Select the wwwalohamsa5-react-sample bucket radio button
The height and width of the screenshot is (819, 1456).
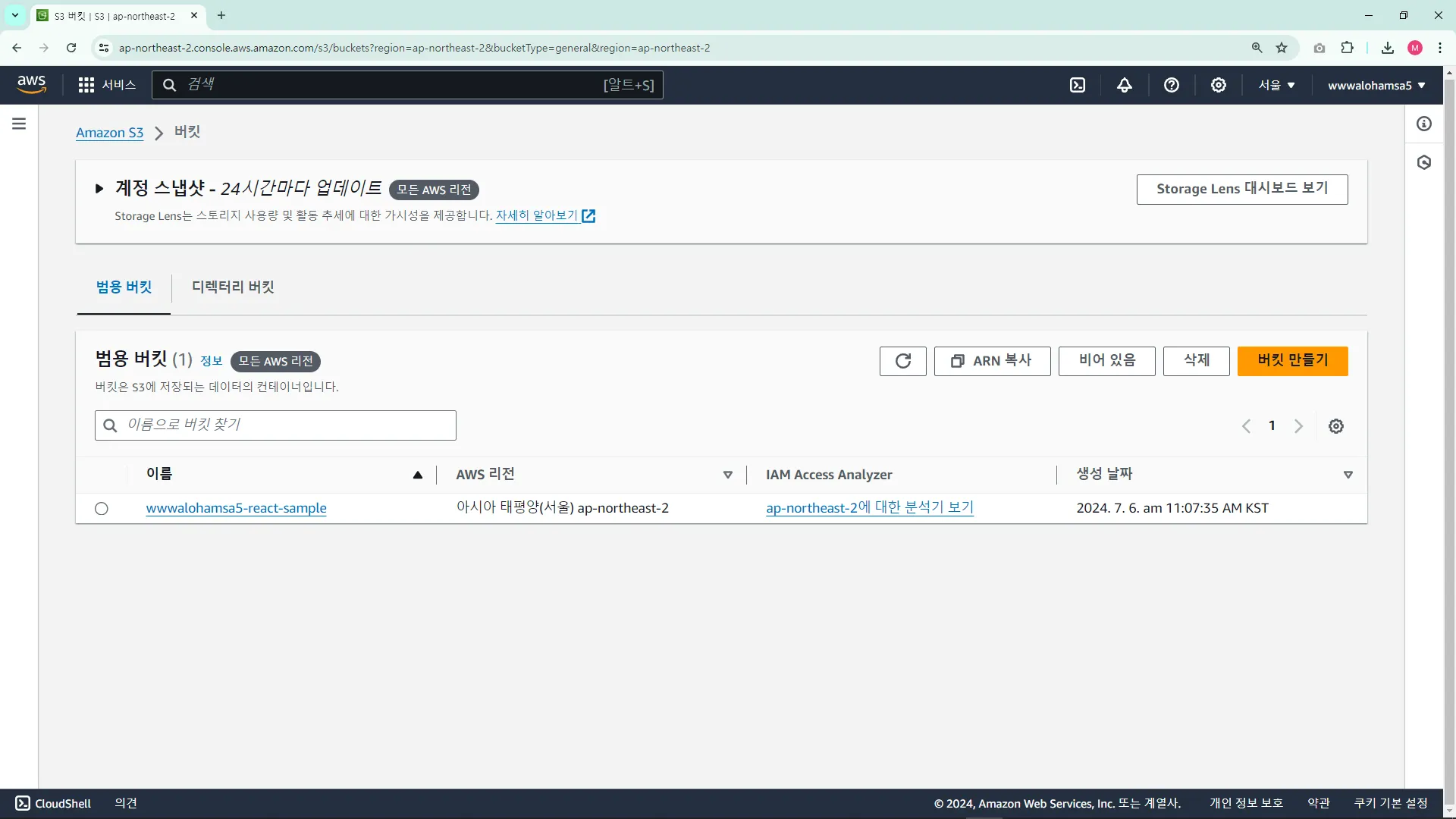pos(102,509)
